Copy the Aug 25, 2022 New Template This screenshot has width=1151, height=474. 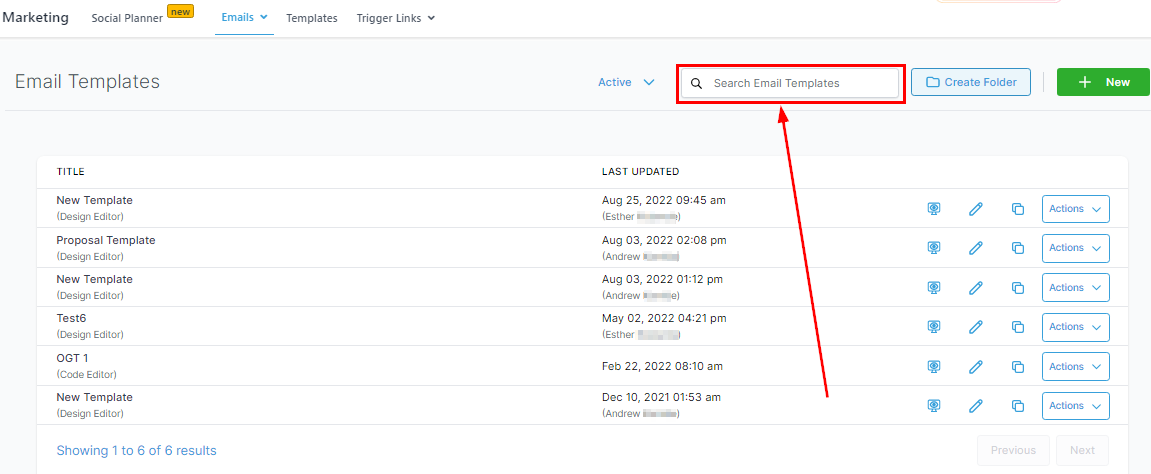pyautogui.click(x=1018, y=209)
